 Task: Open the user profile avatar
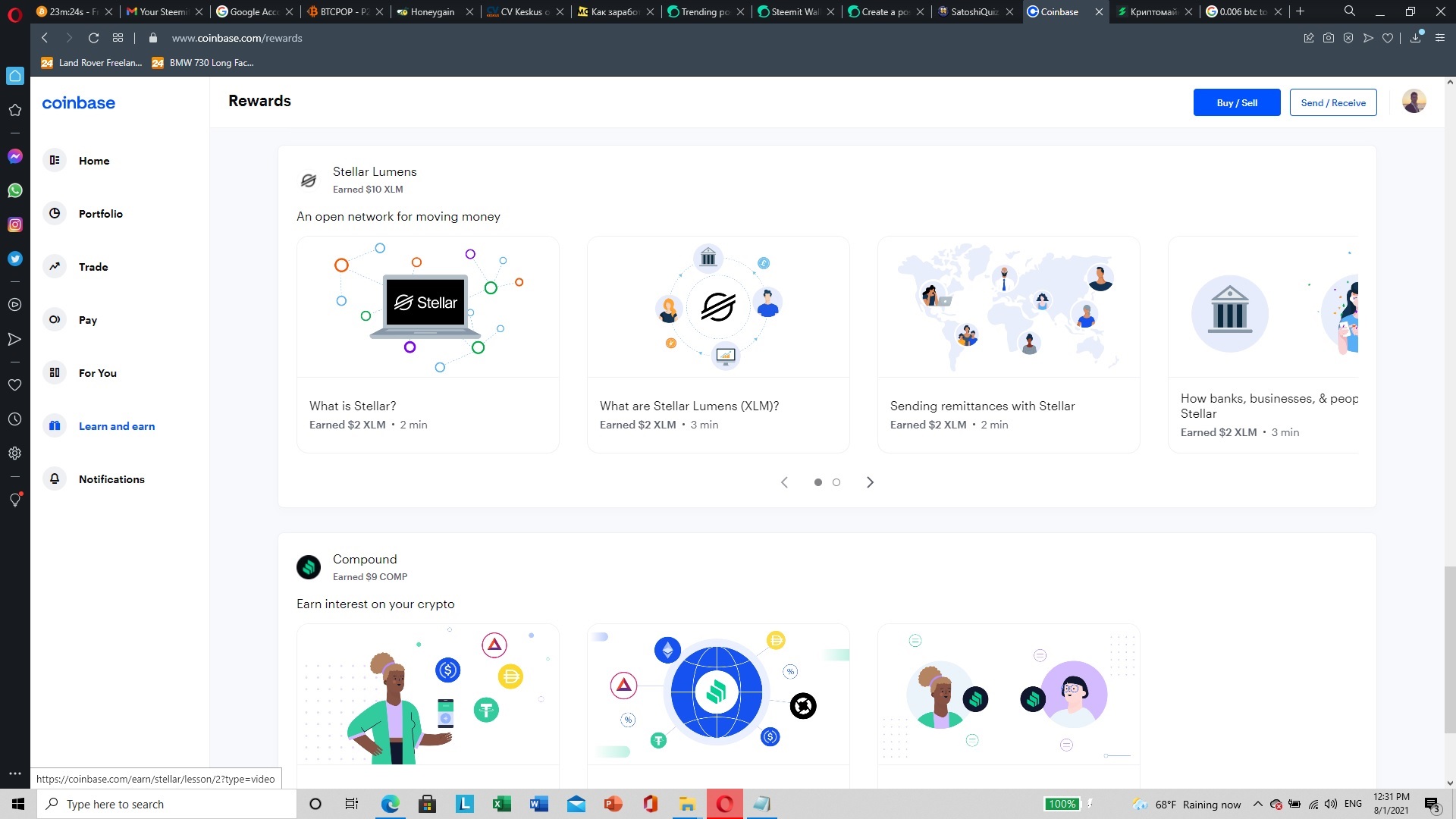pyautogui.click(x=1414, y=102)
